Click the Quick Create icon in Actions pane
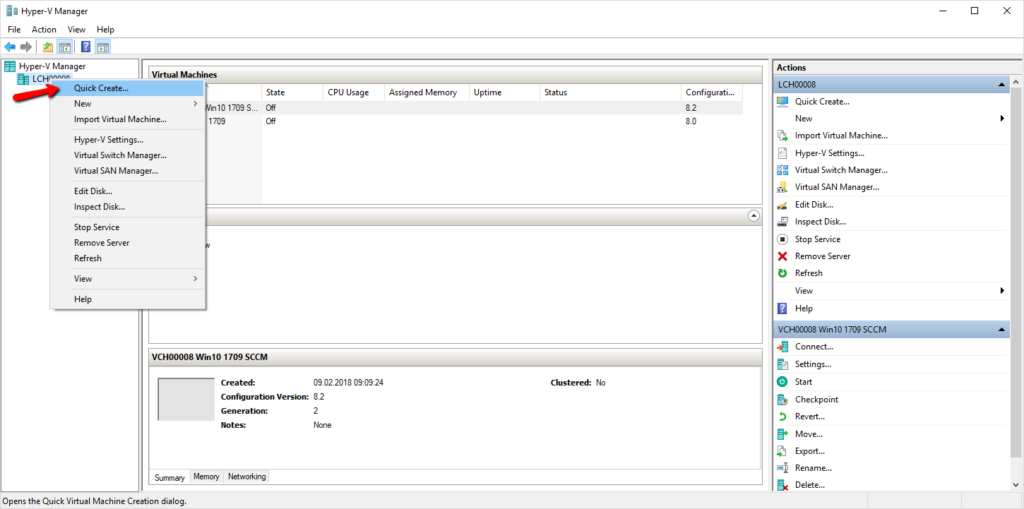This screenshot has width=1024, height=509. (782, 101)
